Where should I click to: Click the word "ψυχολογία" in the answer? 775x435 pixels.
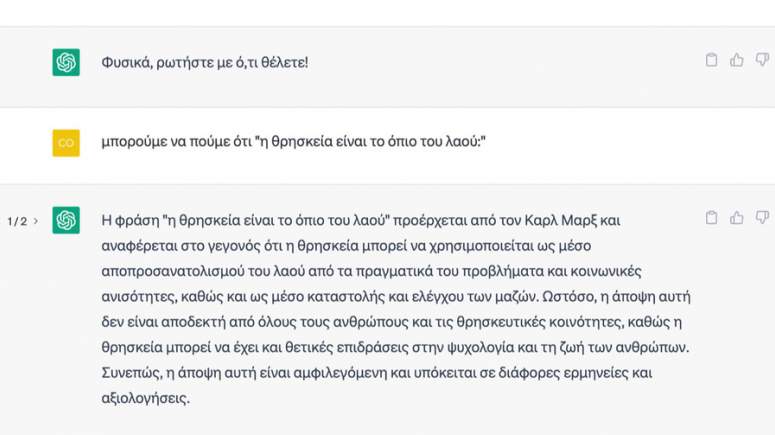[480, 348]
